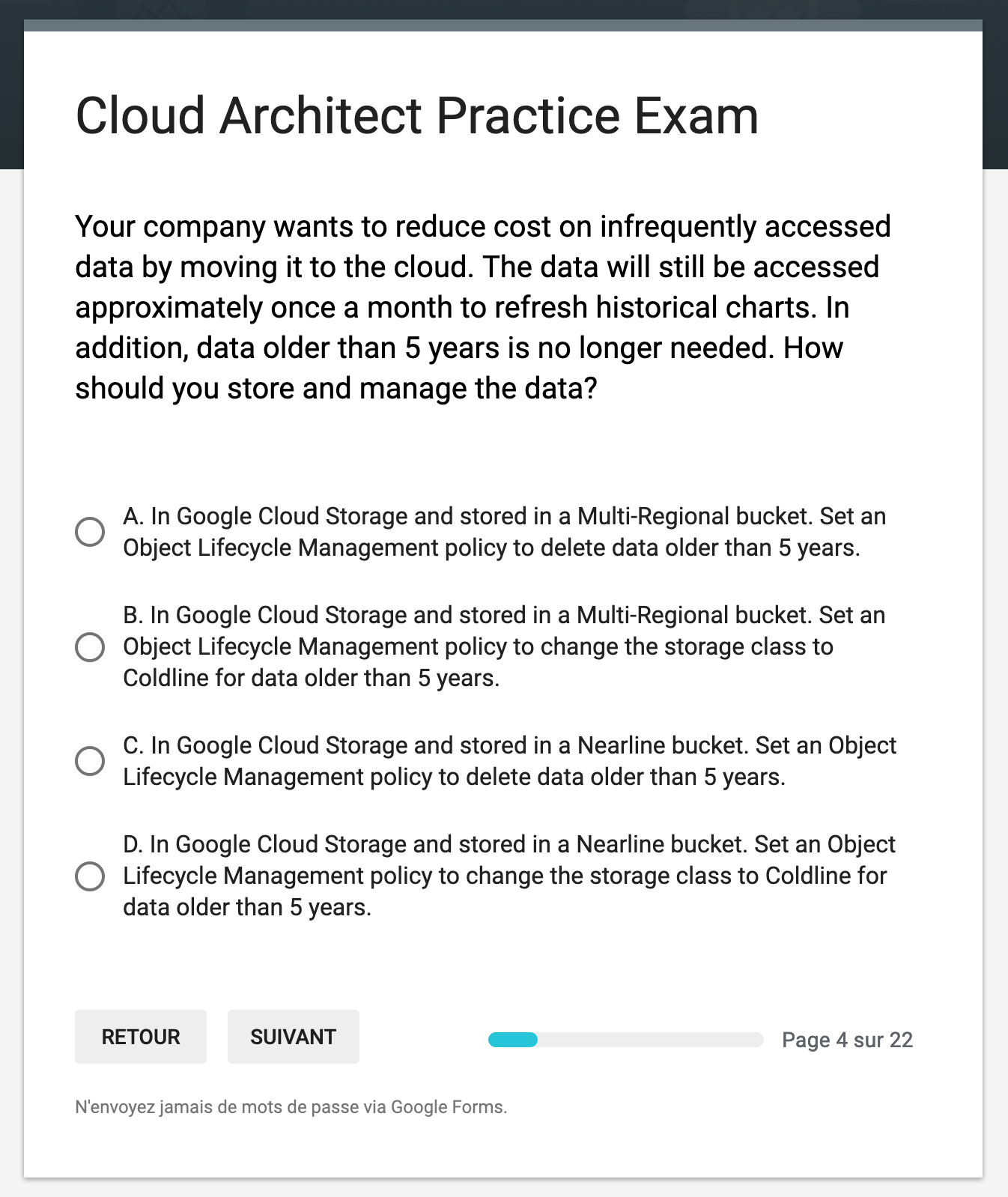
Task: Click the 'Cloud Architect Practice Exam' title
Action: tap(417, 116)
